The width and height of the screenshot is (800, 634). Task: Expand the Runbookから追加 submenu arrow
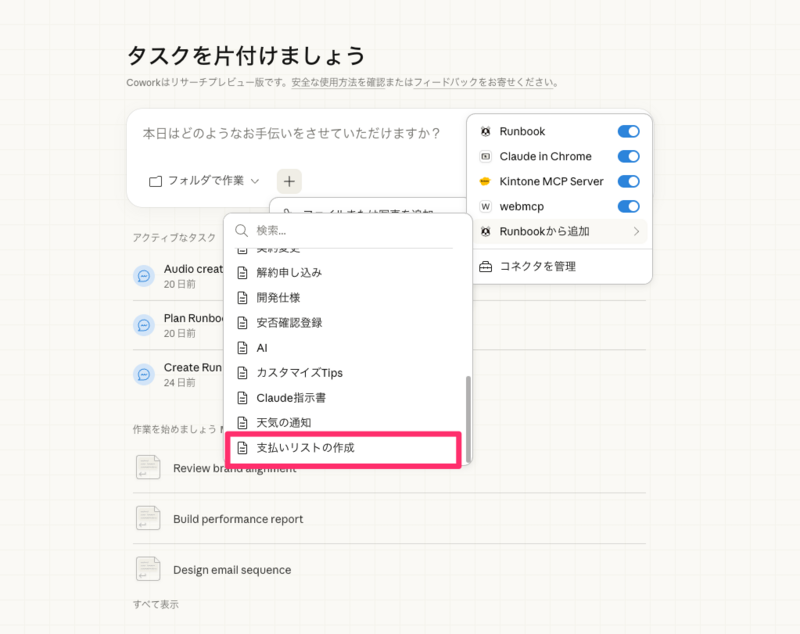pos(636,232)
